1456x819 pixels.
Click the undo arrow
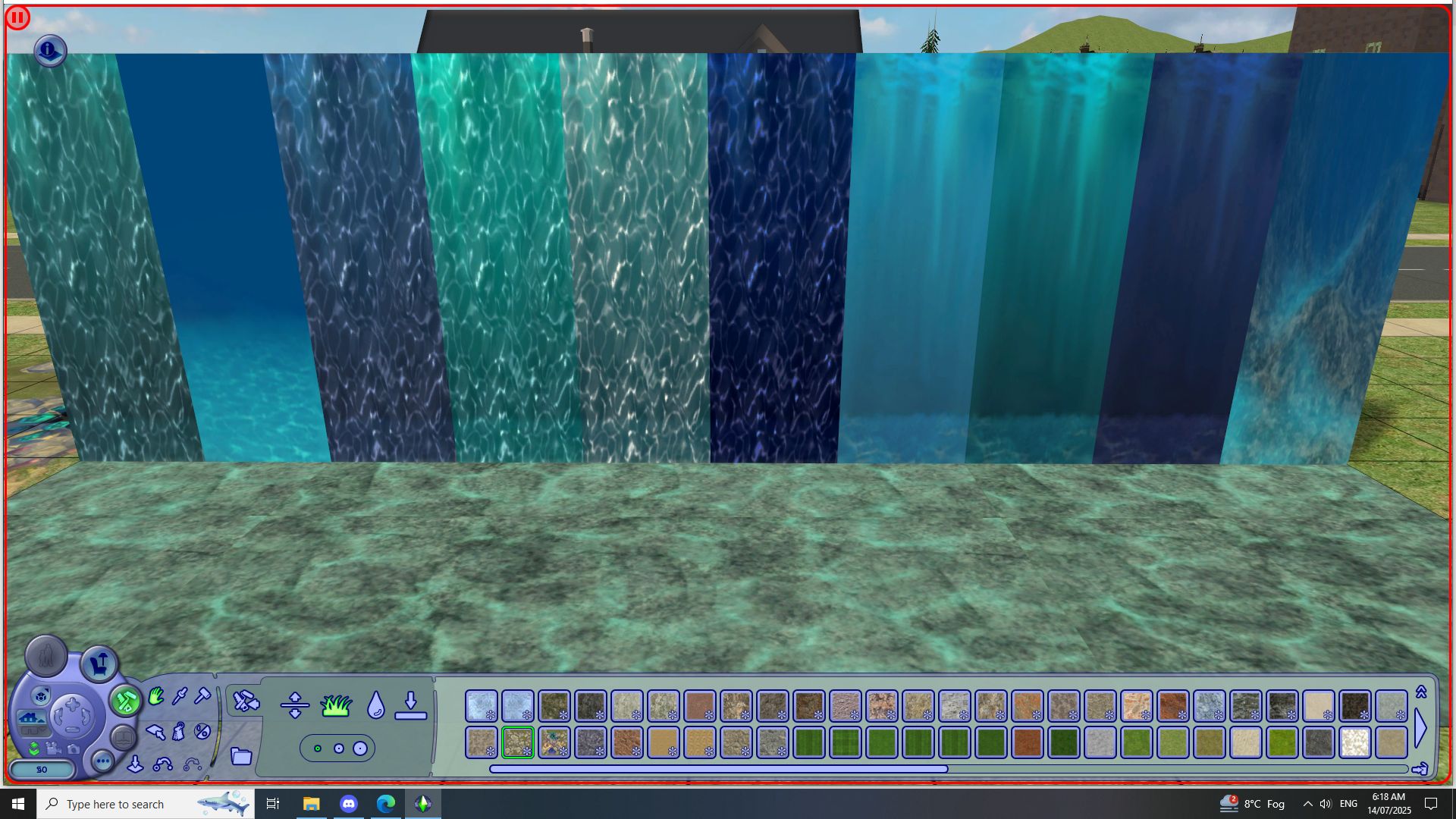pyautogui.click(x=163, y=764)
